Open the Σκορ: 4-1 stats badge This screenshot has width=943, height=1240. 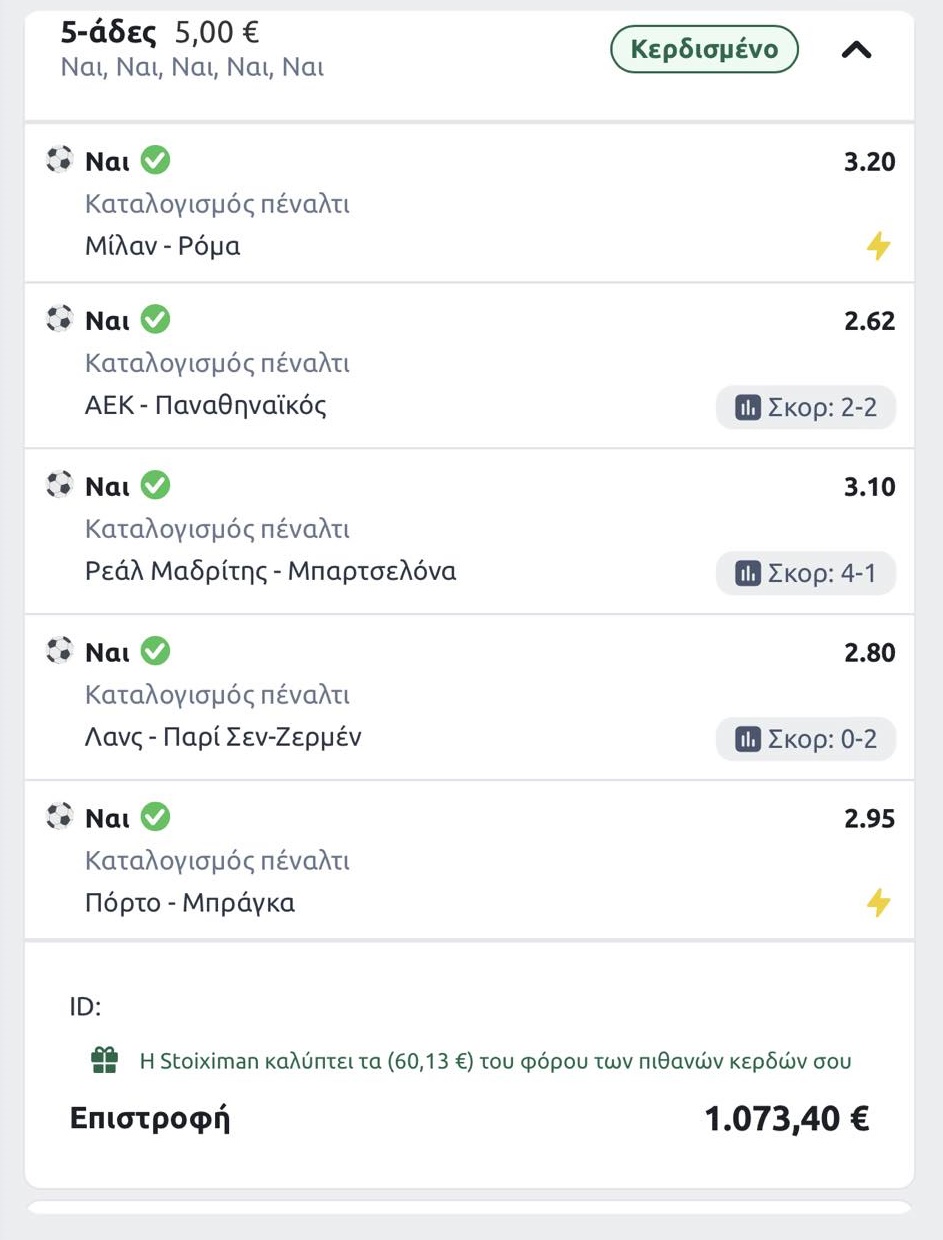806,573
